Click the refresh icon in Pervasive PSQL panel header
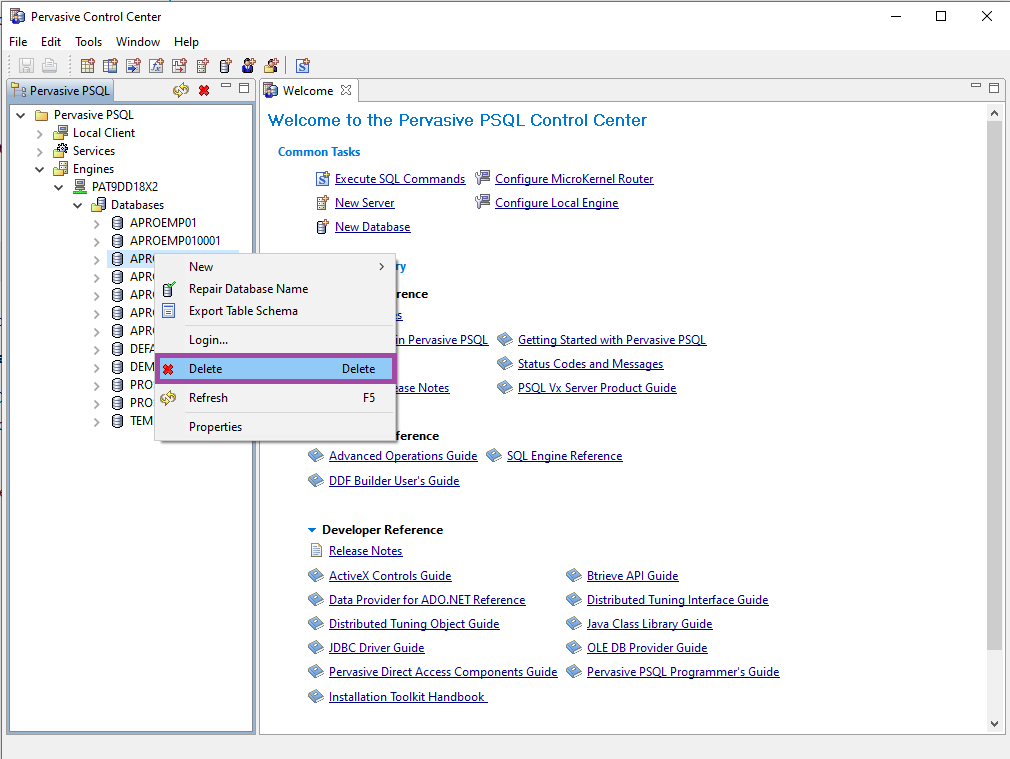The height and width of the screenshot is (759, 1010). [x=181, y=90]
